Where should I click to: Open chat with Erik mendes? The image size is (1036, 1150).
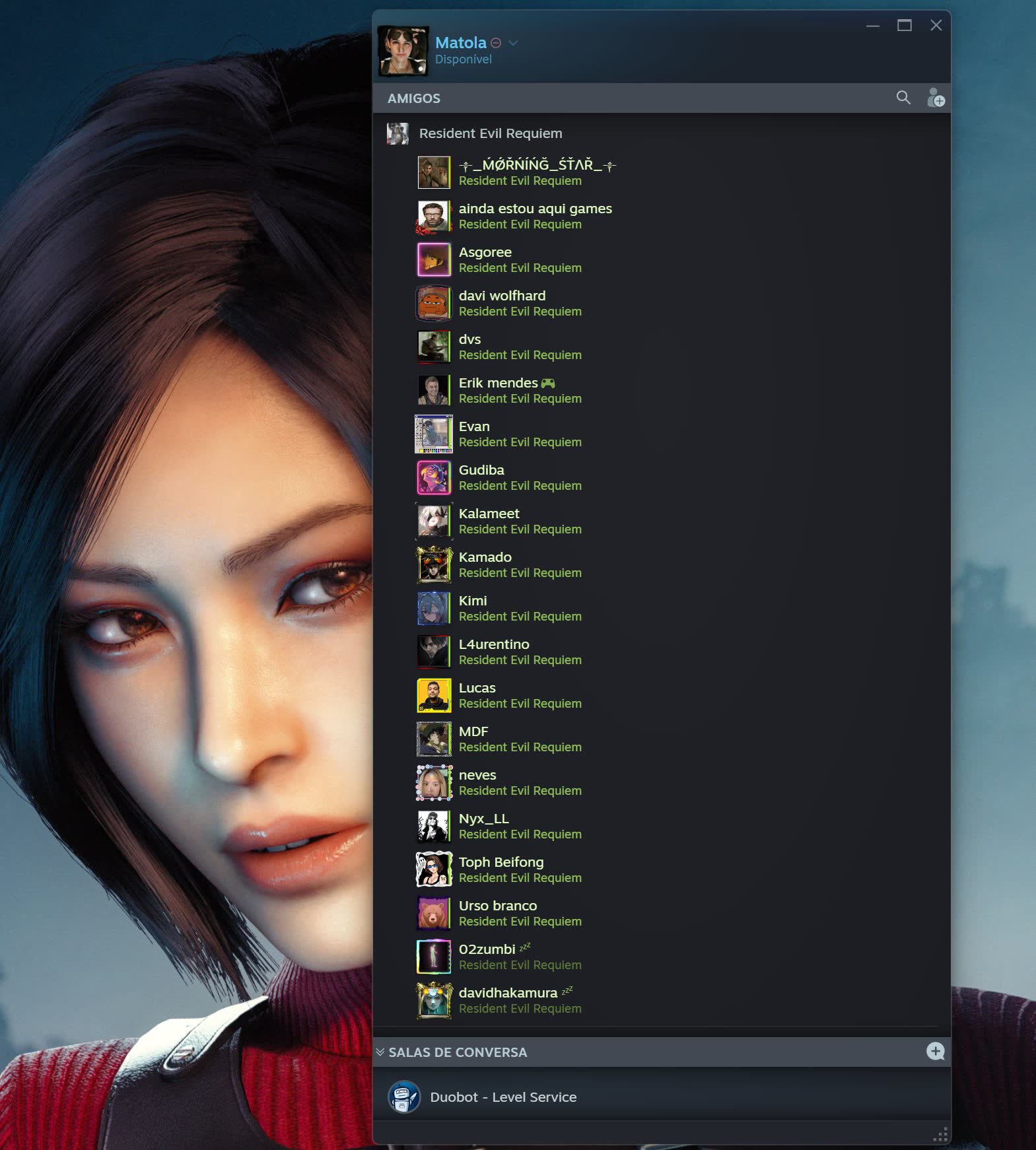coord(662,390)
